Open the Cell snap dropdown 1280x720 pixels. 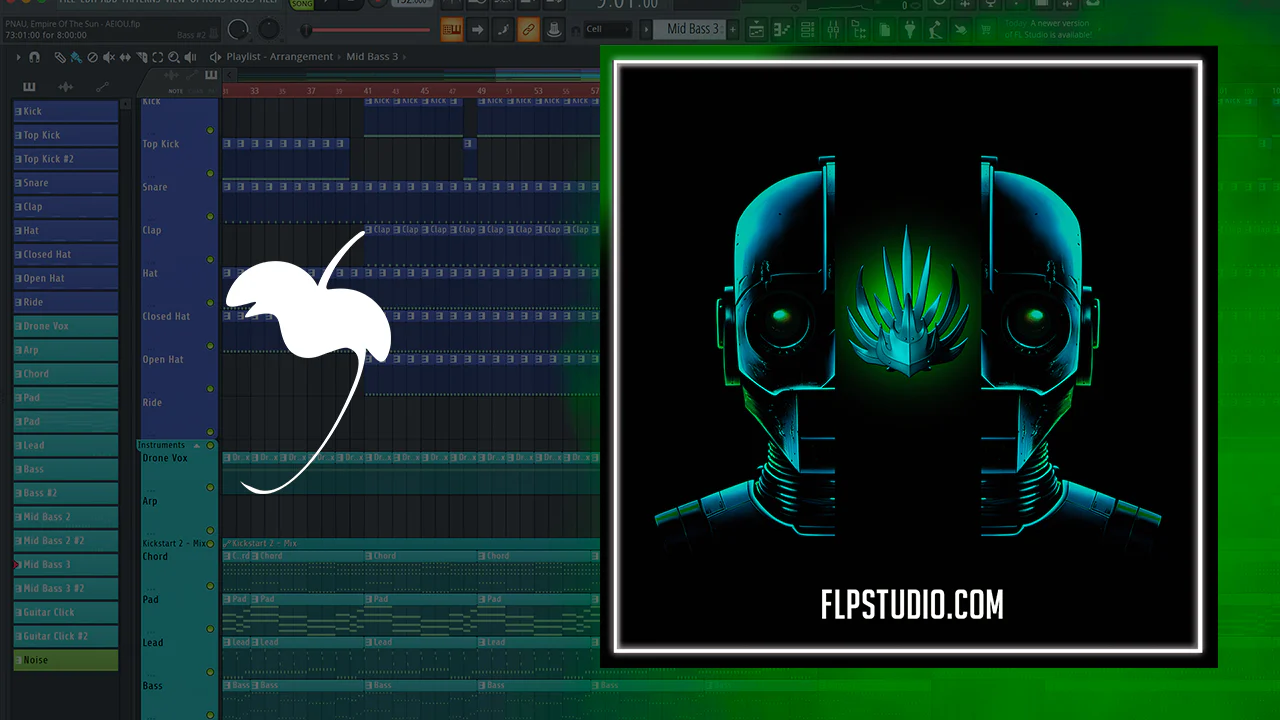point(608,30)
